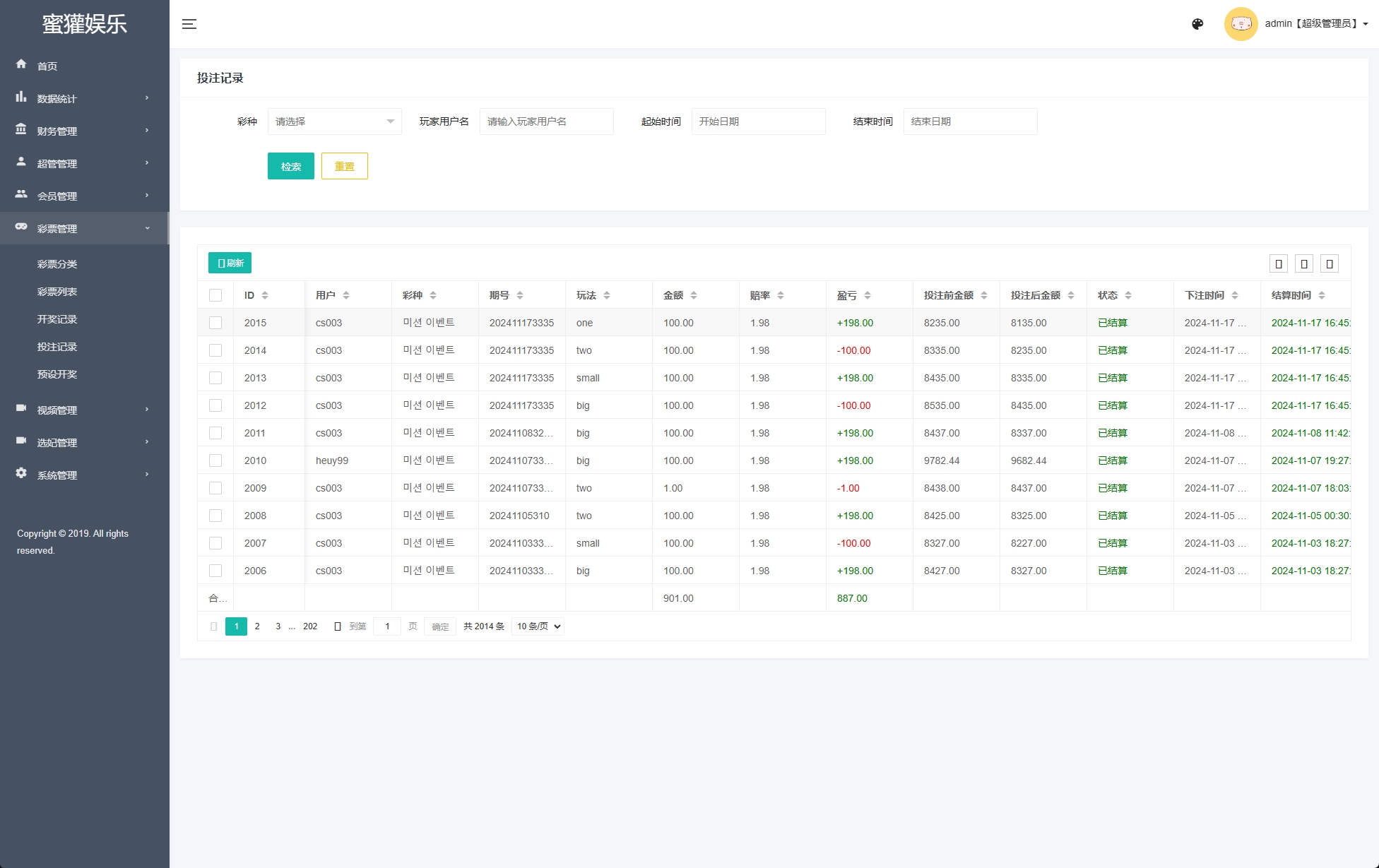
Task: Open 开奖记录 in the sidebar submenu
Action: 57,319
